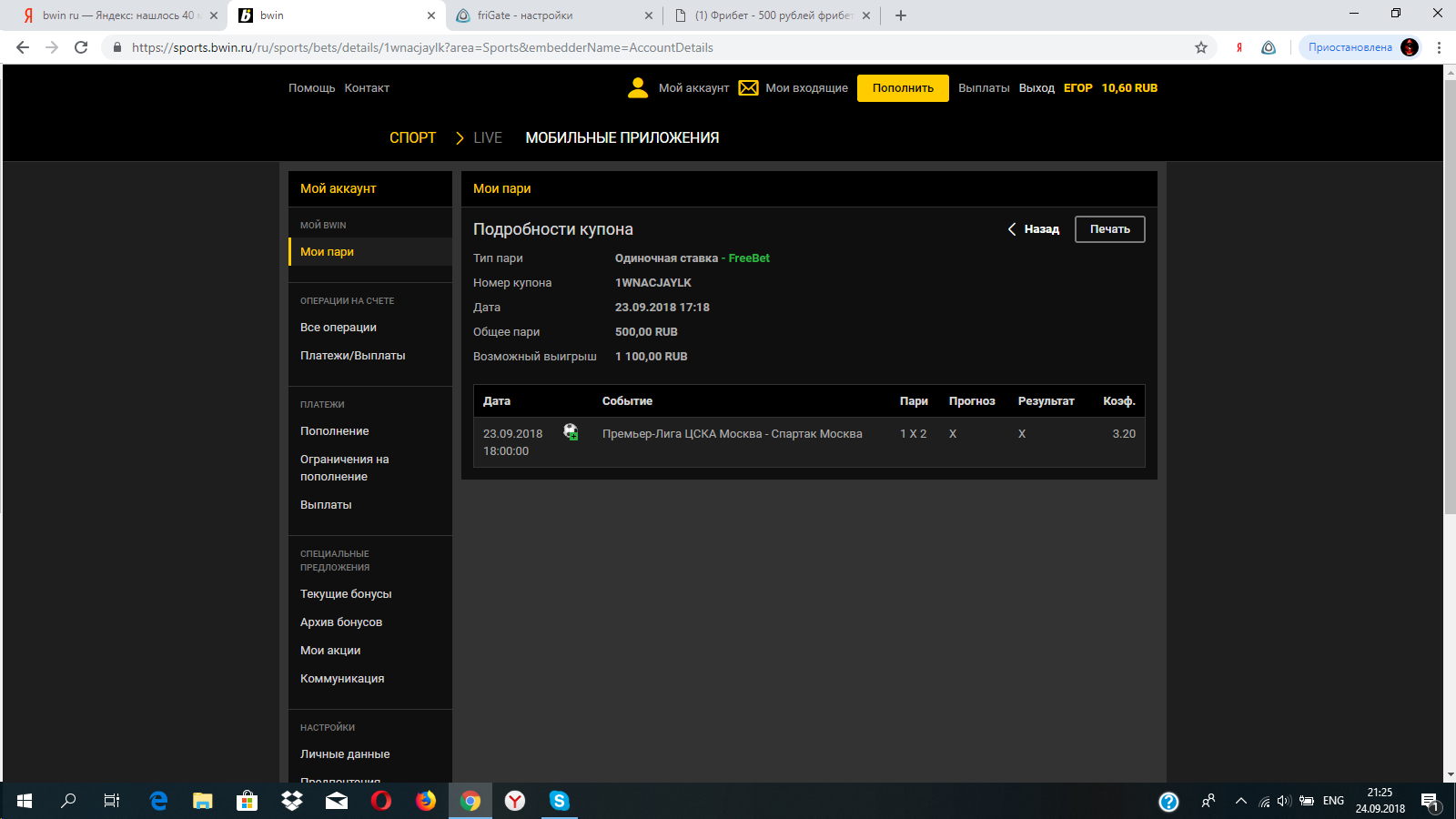Open Мои акции in sidebar

[x=330, y=651]
